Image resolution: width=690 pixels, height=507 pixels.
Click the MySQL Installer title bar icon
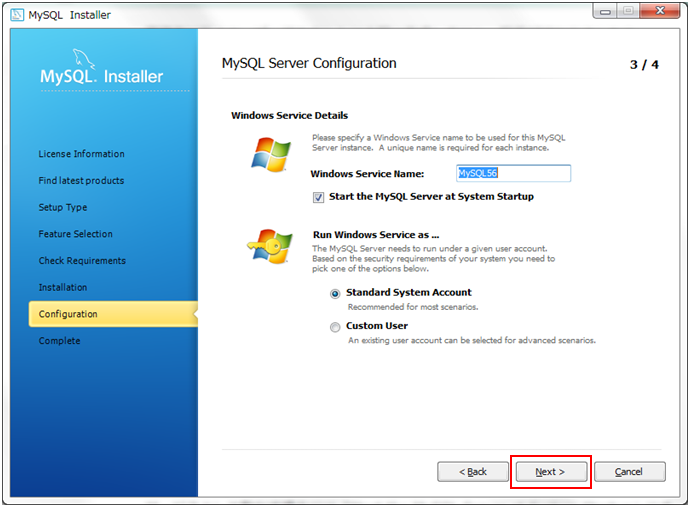17,15
